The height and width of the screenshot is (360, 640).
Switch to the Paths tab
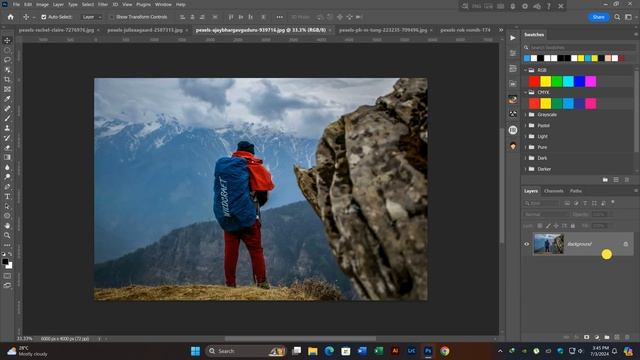[x=576, y=191]
